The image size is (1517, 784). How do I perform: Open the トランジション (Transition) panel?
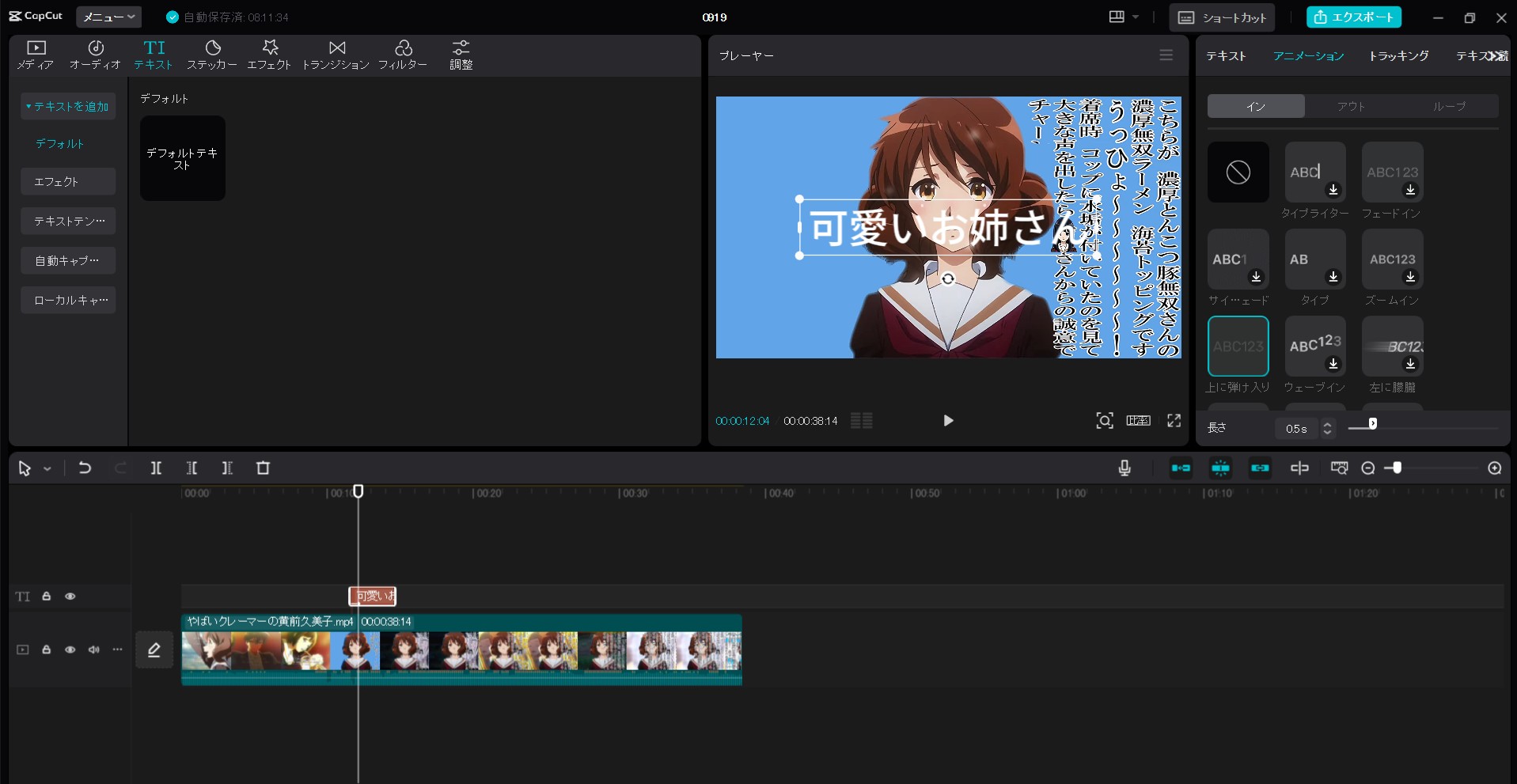pos(336,55)
